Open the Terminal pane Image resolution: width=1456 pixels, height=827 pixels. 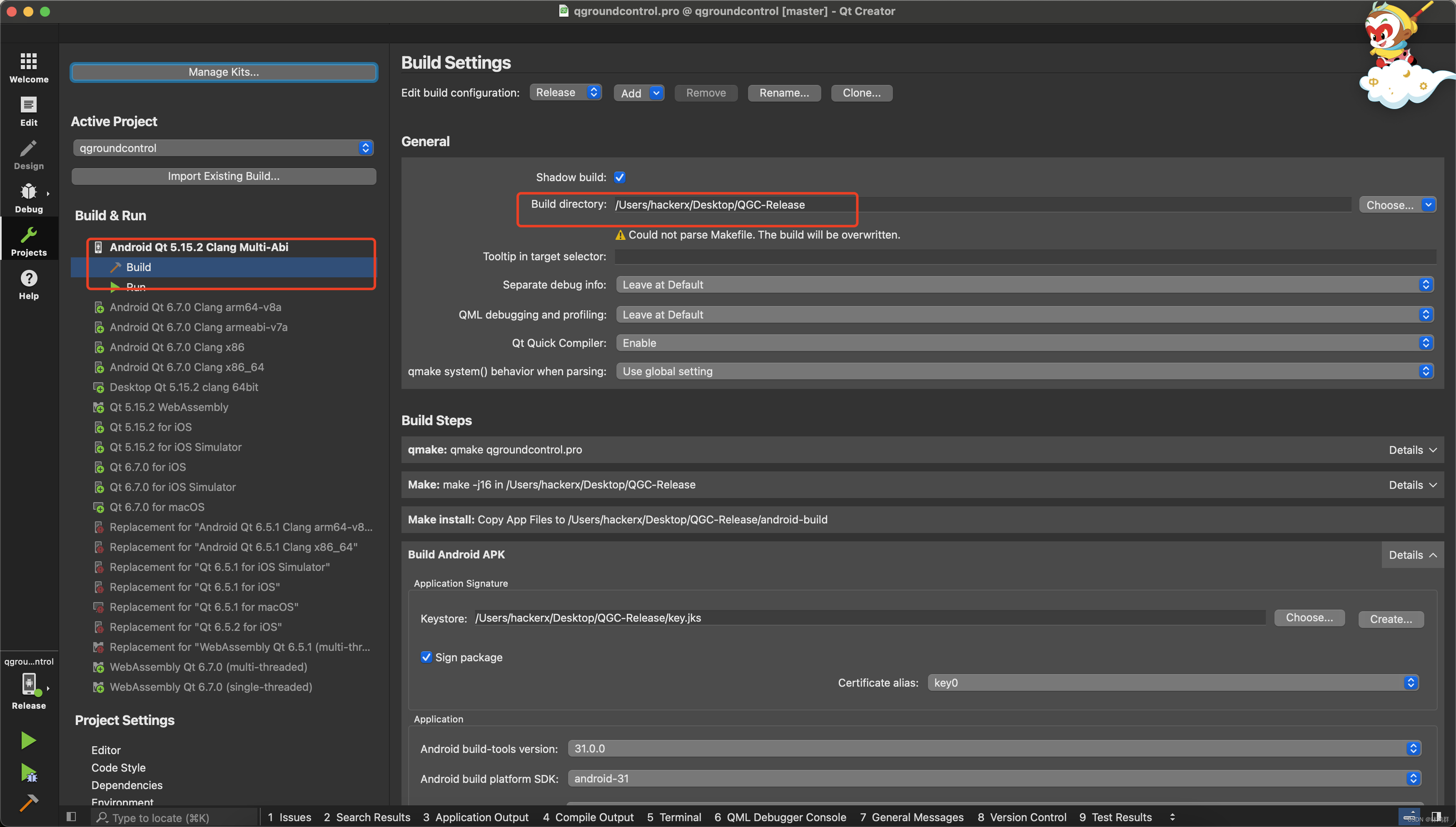tap(674, 817)
